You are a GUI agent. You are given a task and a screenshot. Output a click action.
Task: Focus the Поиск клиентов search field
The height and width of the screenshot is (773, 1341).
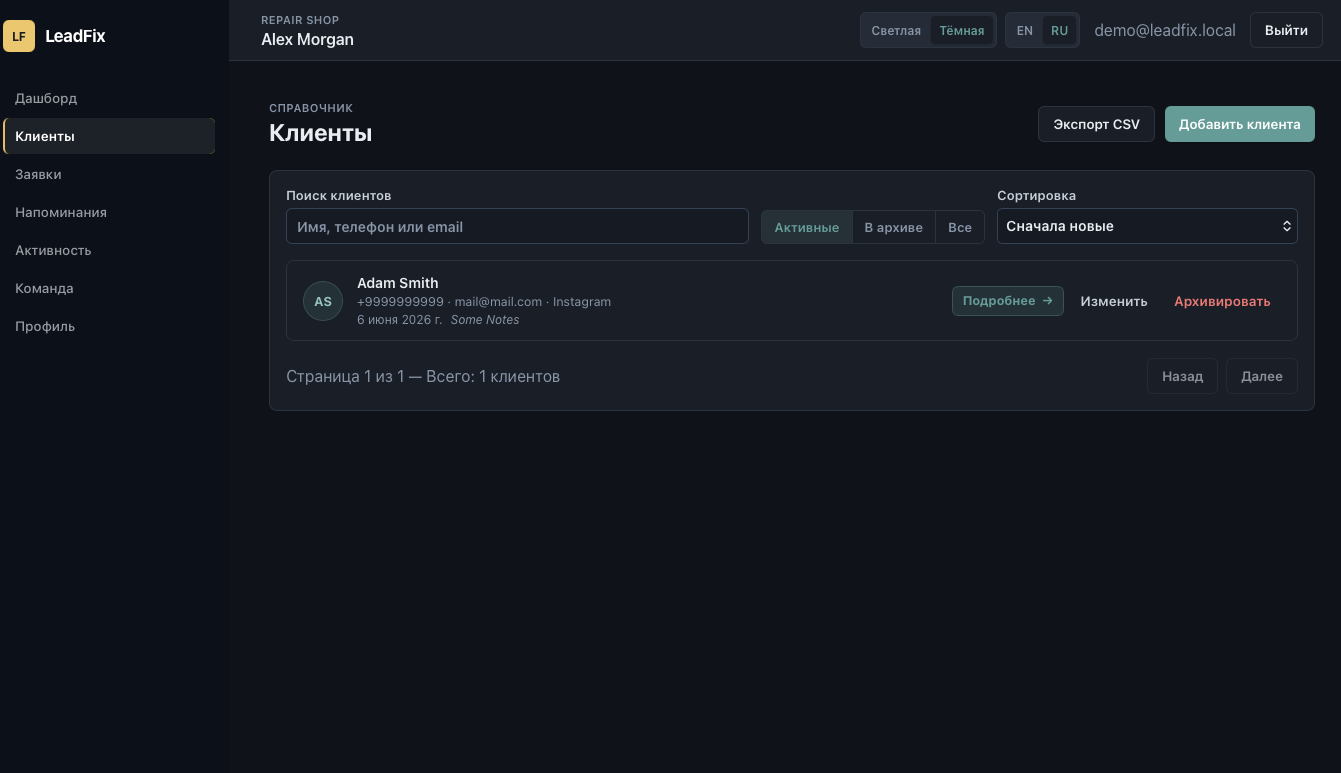click(517, 226)
